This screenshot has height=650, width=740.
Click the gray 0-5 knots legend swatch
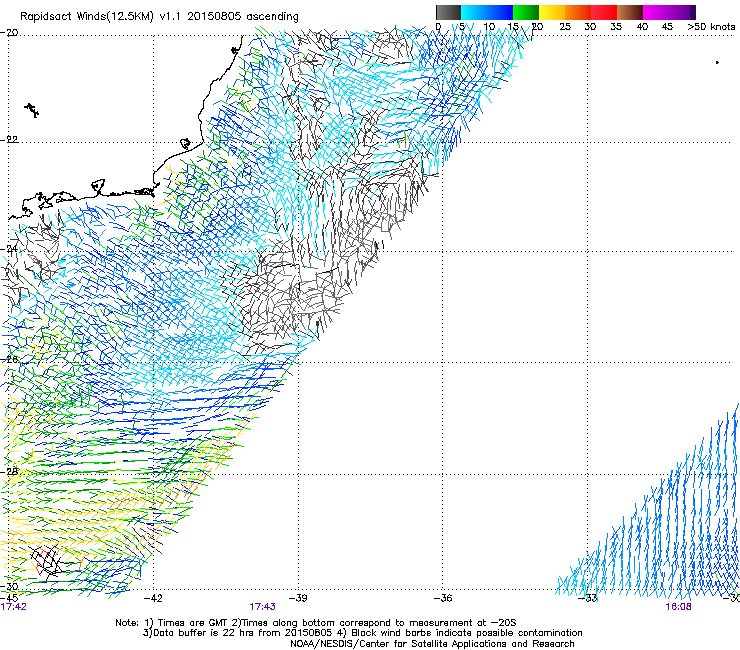(x=448, y=12)
